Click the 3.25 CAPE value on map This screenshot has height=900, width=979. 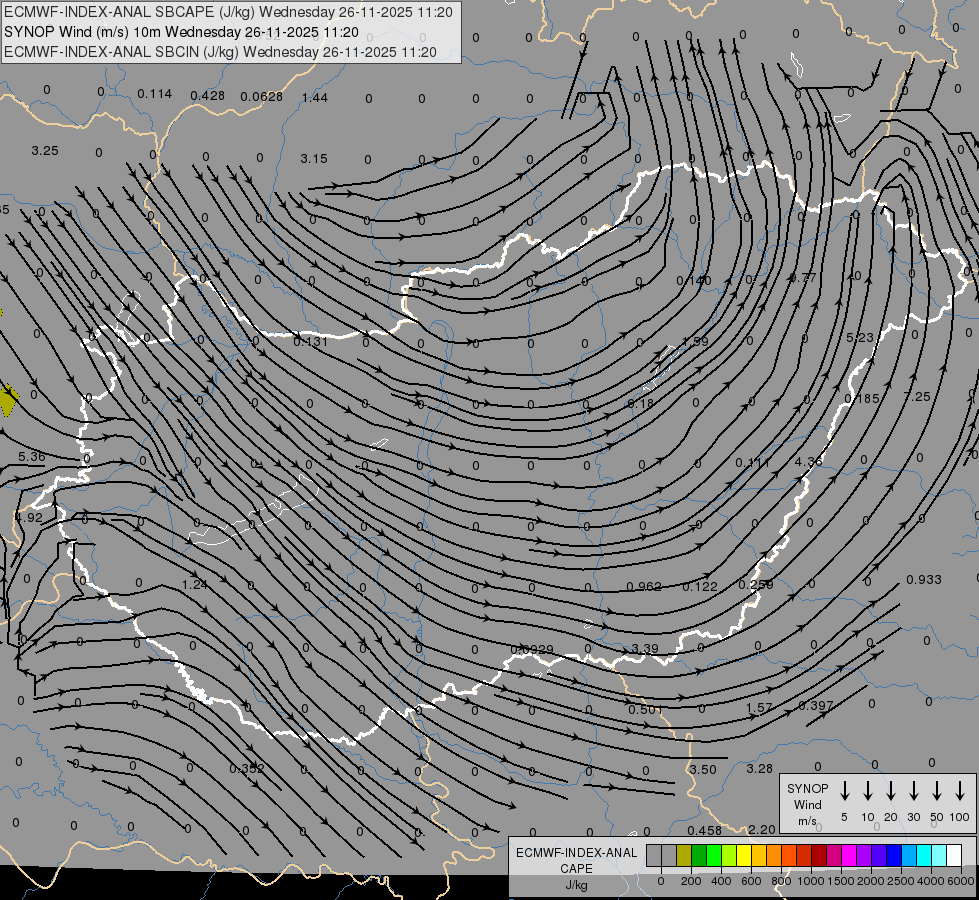(45, 151)
